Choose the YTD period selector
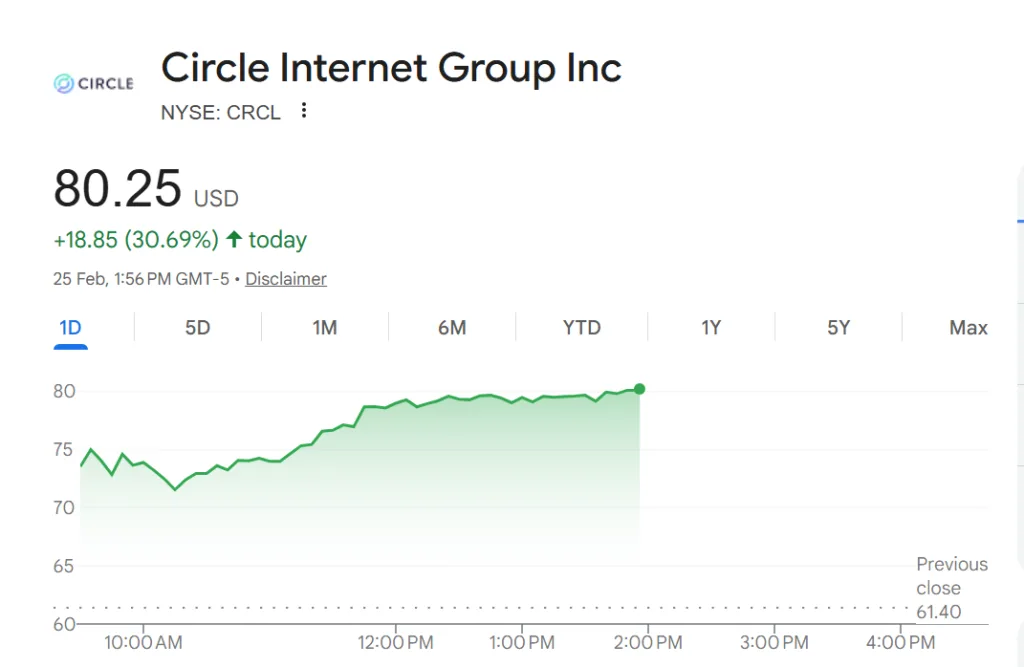The height and width of the screenshot is (667, 1024). [x=582, y=327]
